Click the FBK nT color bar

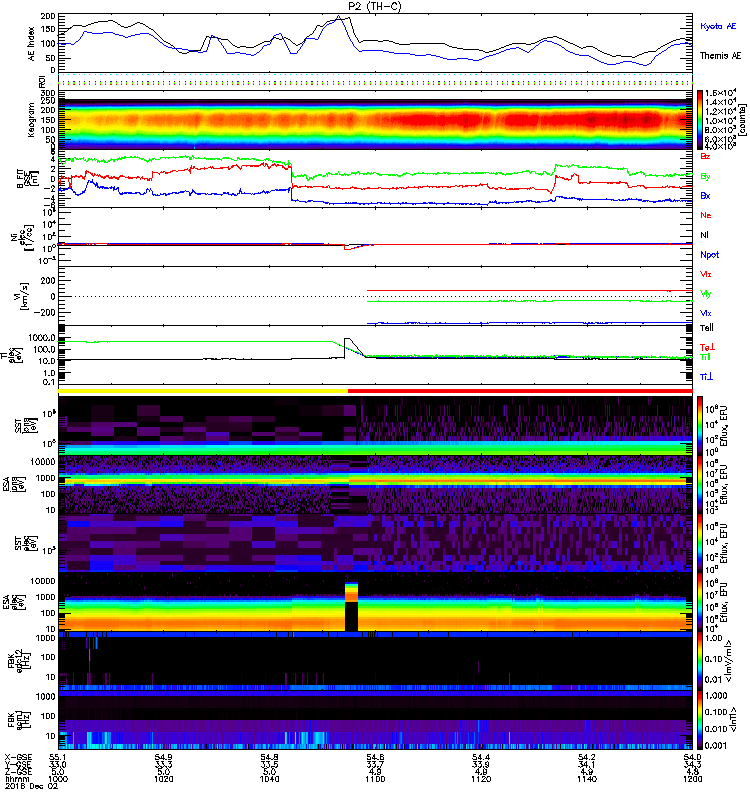pyautogui.click(x=700, y=719)
